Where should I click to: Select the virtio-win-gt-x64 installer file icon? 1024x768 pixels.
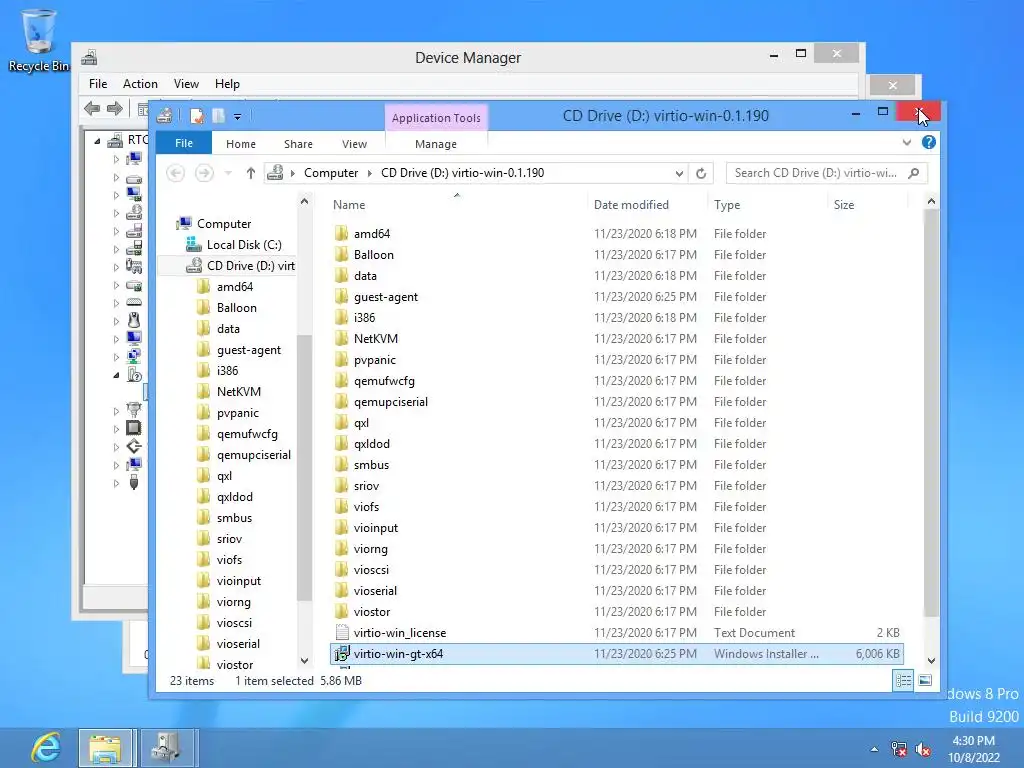point(342,654)
